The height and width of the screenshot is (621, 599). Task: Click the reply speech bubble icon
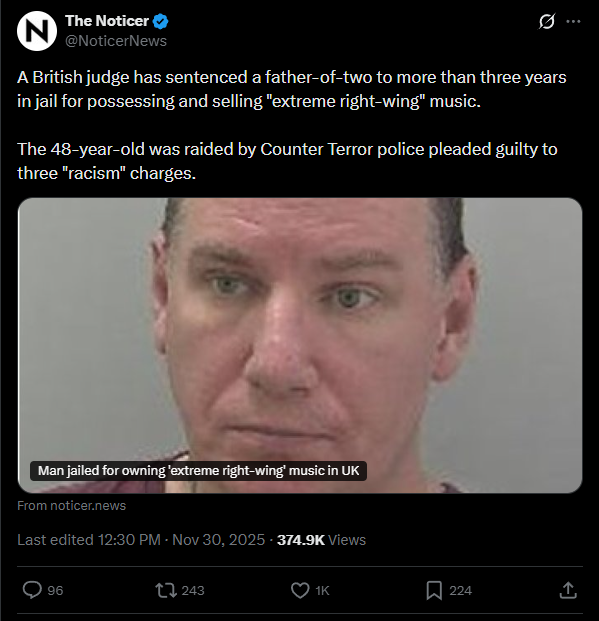coord(32,590)
